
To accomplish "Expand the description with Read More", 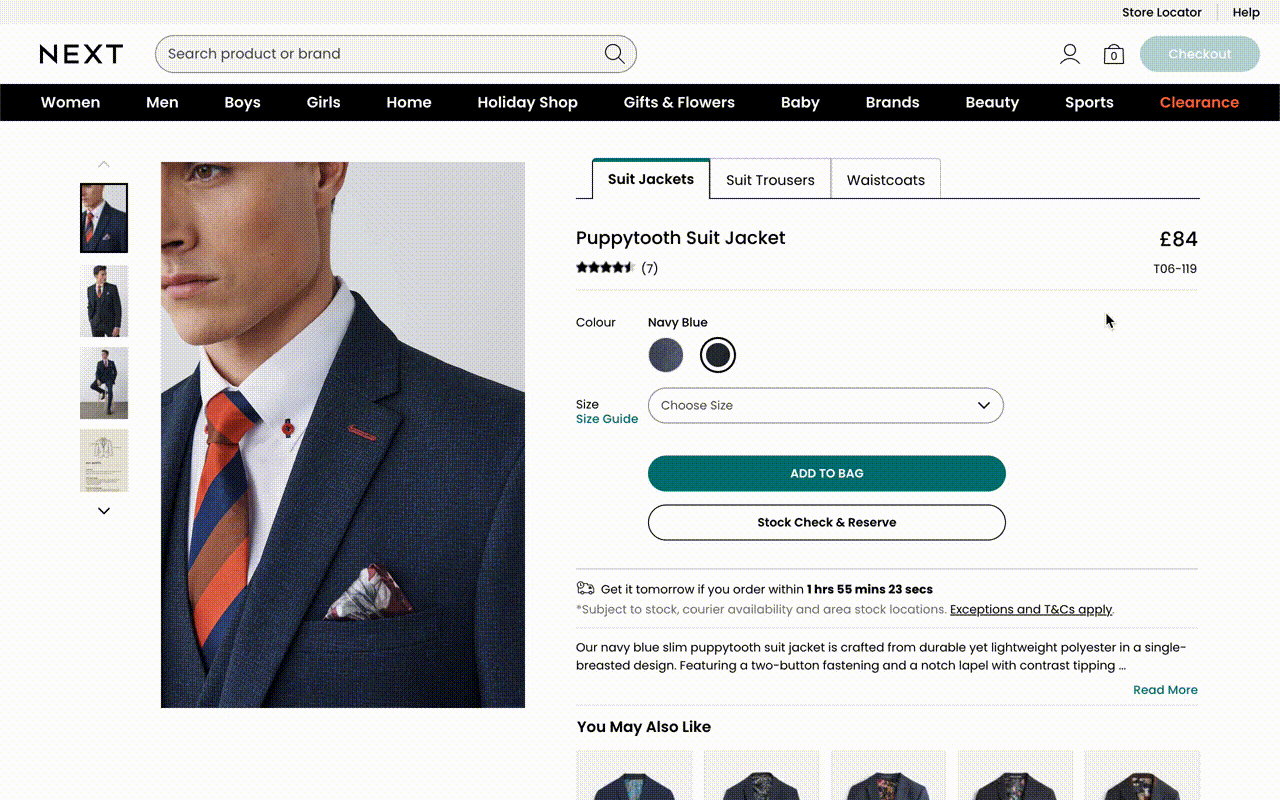I will (x=1165, y=689).
